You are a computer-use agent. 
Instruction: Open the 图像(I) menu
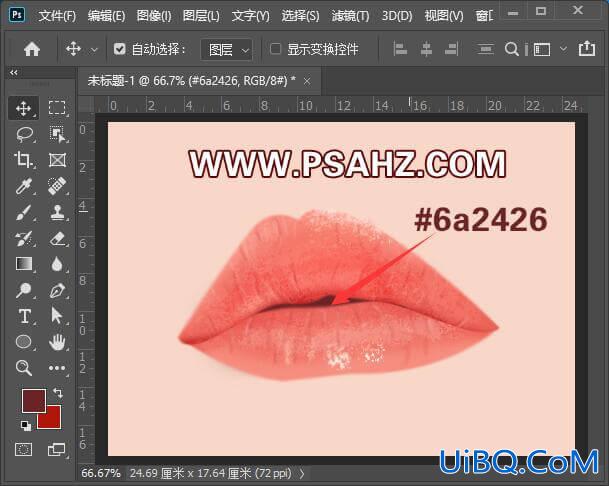click(x=154, y=16)
